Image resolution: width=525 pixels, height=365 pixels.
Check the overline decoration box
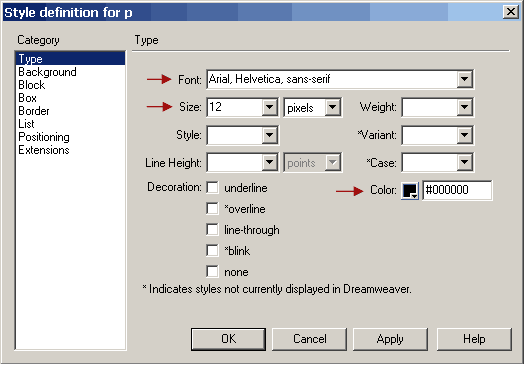212,209
